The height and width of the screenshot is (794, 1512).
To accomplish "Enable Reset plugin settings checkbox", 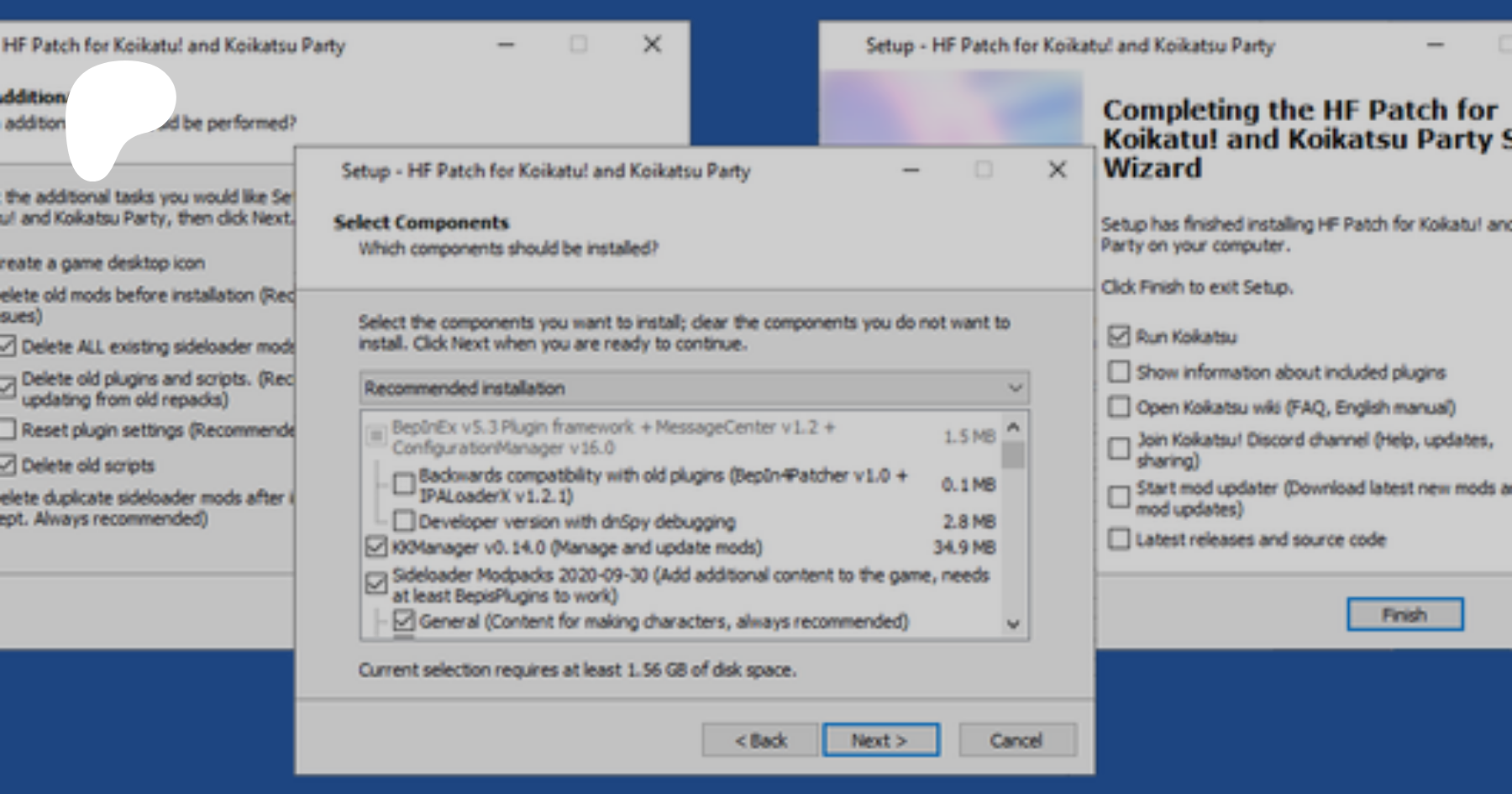I will tap(7, 429).
